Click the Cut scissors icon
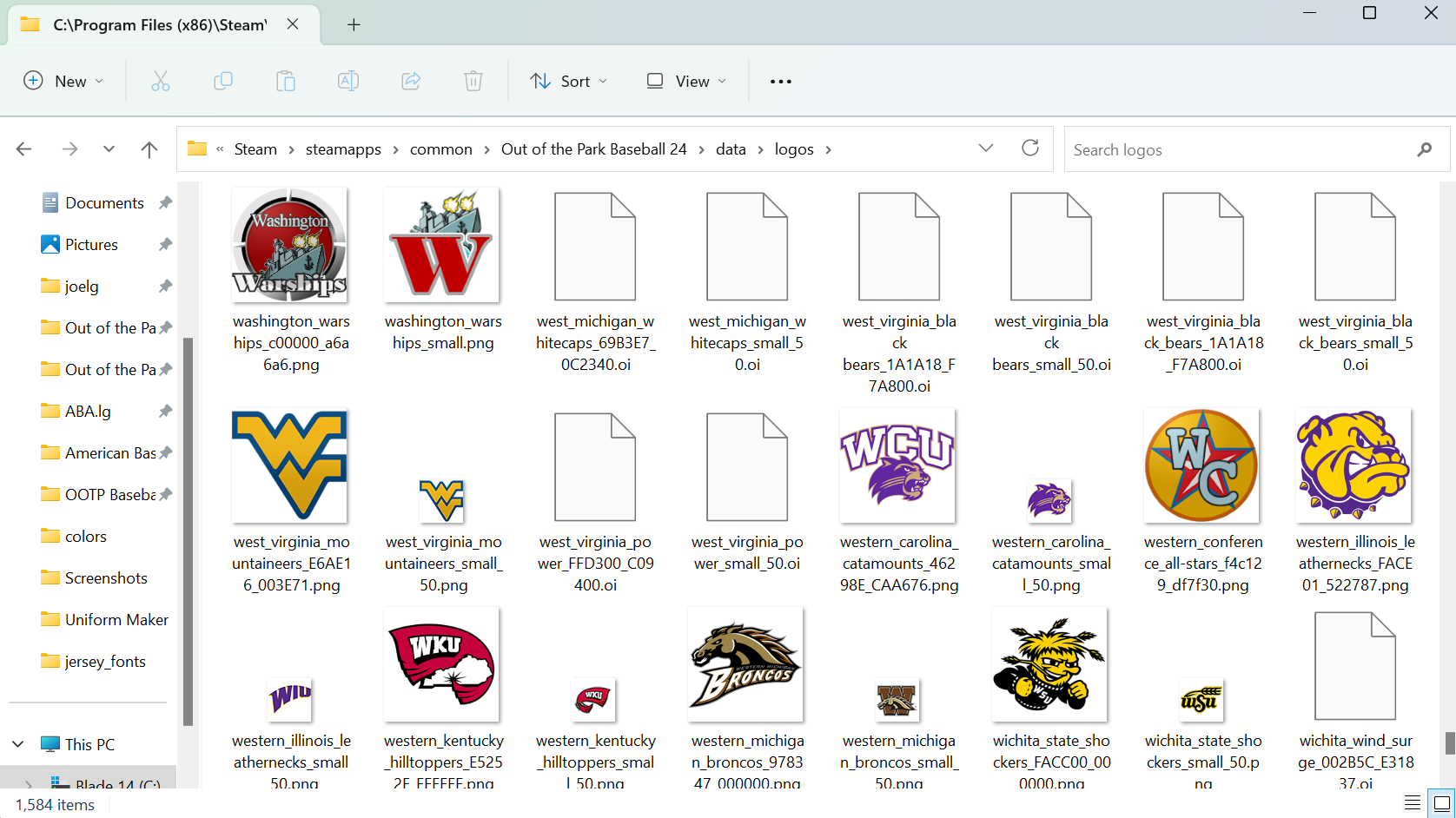Image resolution: width=1456 pixels, height=818 pixels. coord(161,81)
